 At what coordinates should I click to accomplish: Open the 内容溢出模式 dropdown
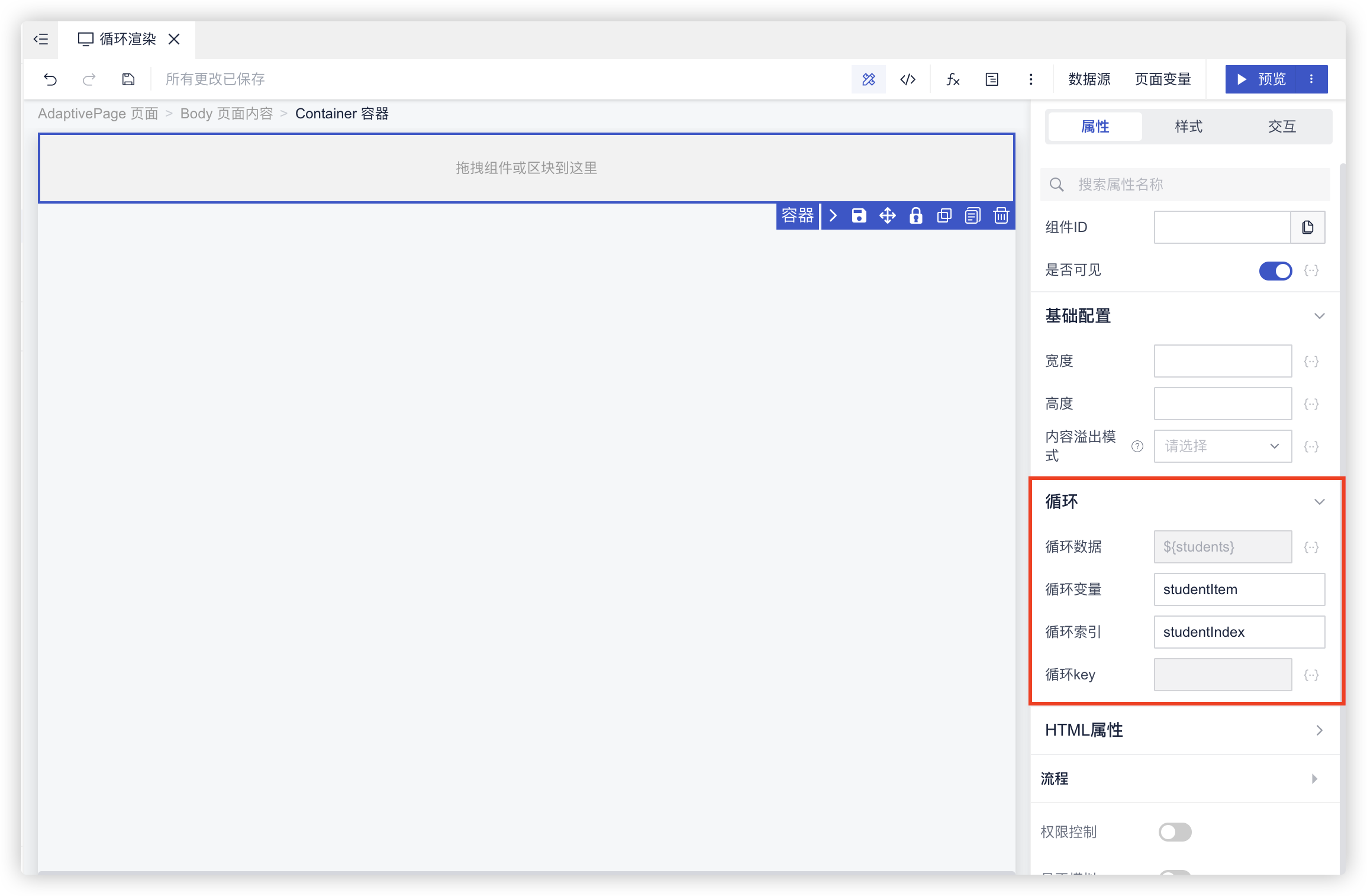point(1222,446)
